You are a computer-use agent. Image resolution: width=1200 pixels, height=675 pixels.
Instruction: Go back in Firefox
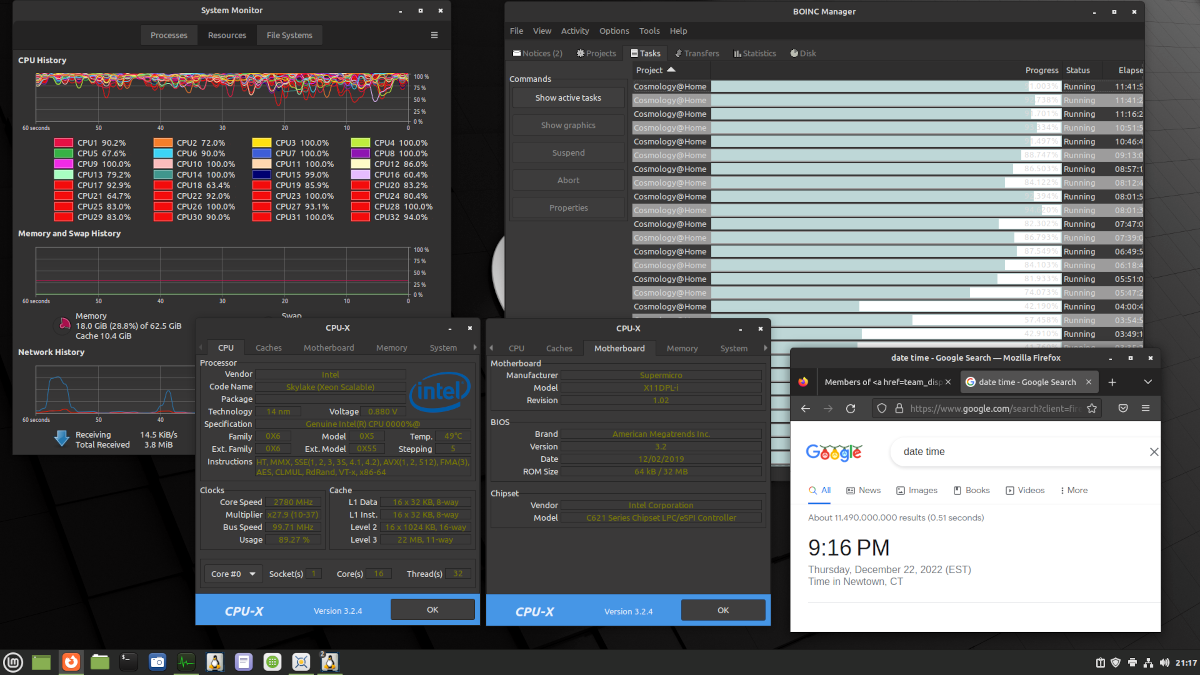click(x=806, y=408)
